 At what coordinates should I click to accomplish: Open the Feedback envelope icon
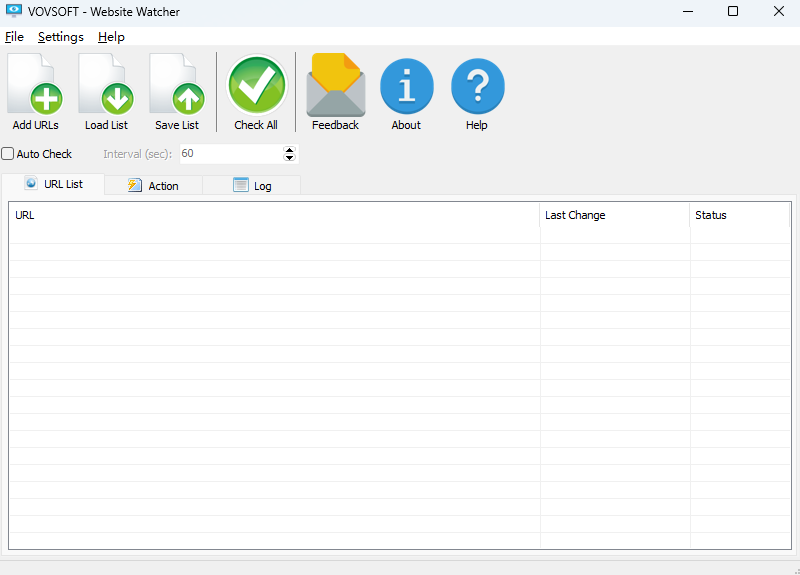pyautogui.click(x=335, y=92)
